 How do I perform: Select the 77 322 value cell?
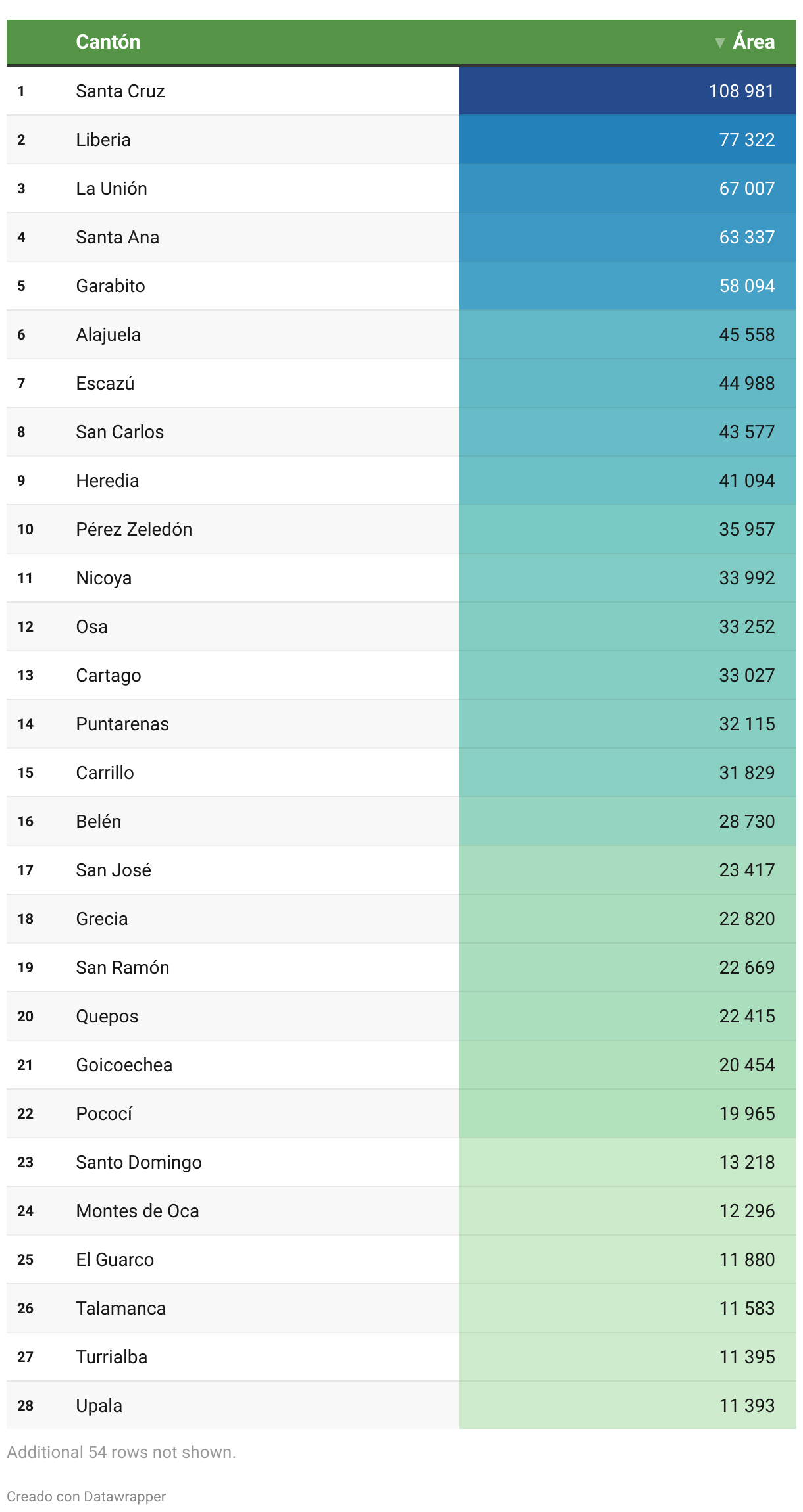(x=746, y=140)
